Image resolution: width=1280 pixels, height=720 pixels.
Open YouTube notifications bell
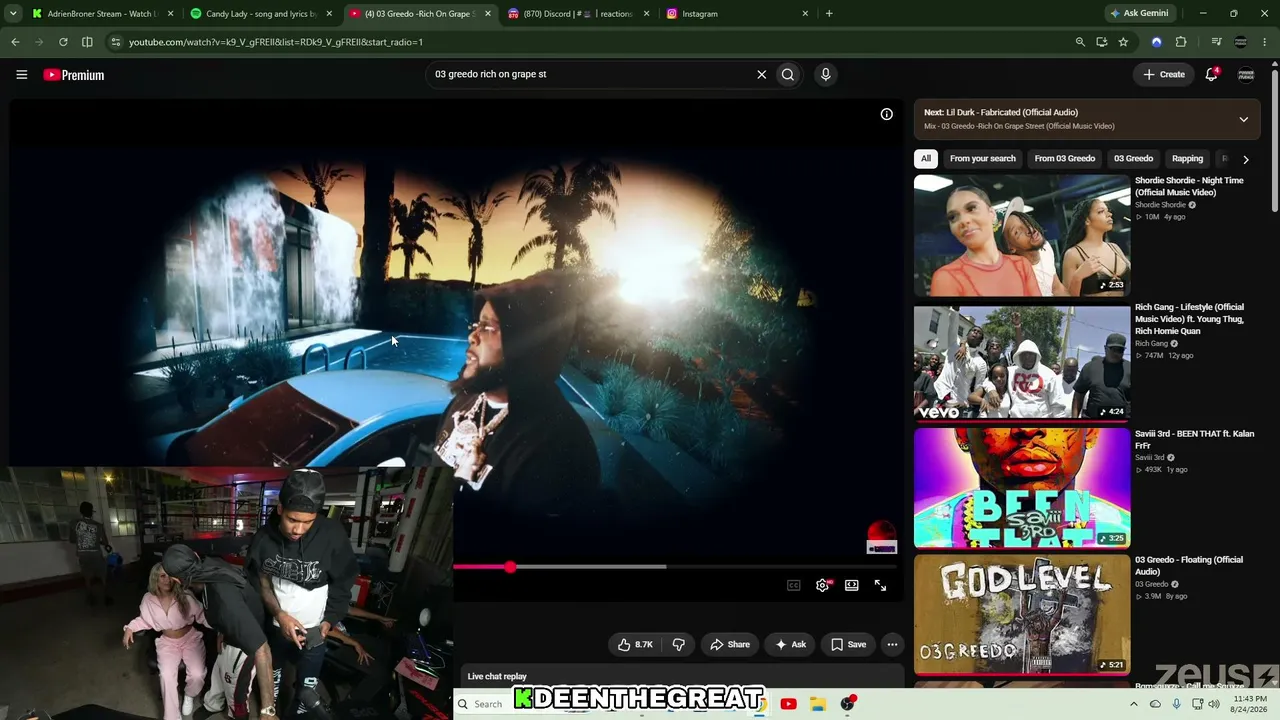[1211, 74]
